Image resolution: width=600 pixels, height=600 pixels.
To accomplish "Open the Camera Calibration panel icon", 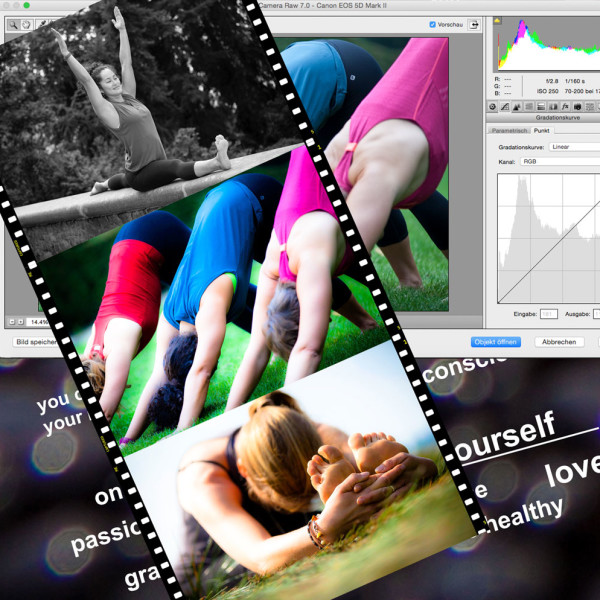I will pyautogui.click(x=577, y=107).
